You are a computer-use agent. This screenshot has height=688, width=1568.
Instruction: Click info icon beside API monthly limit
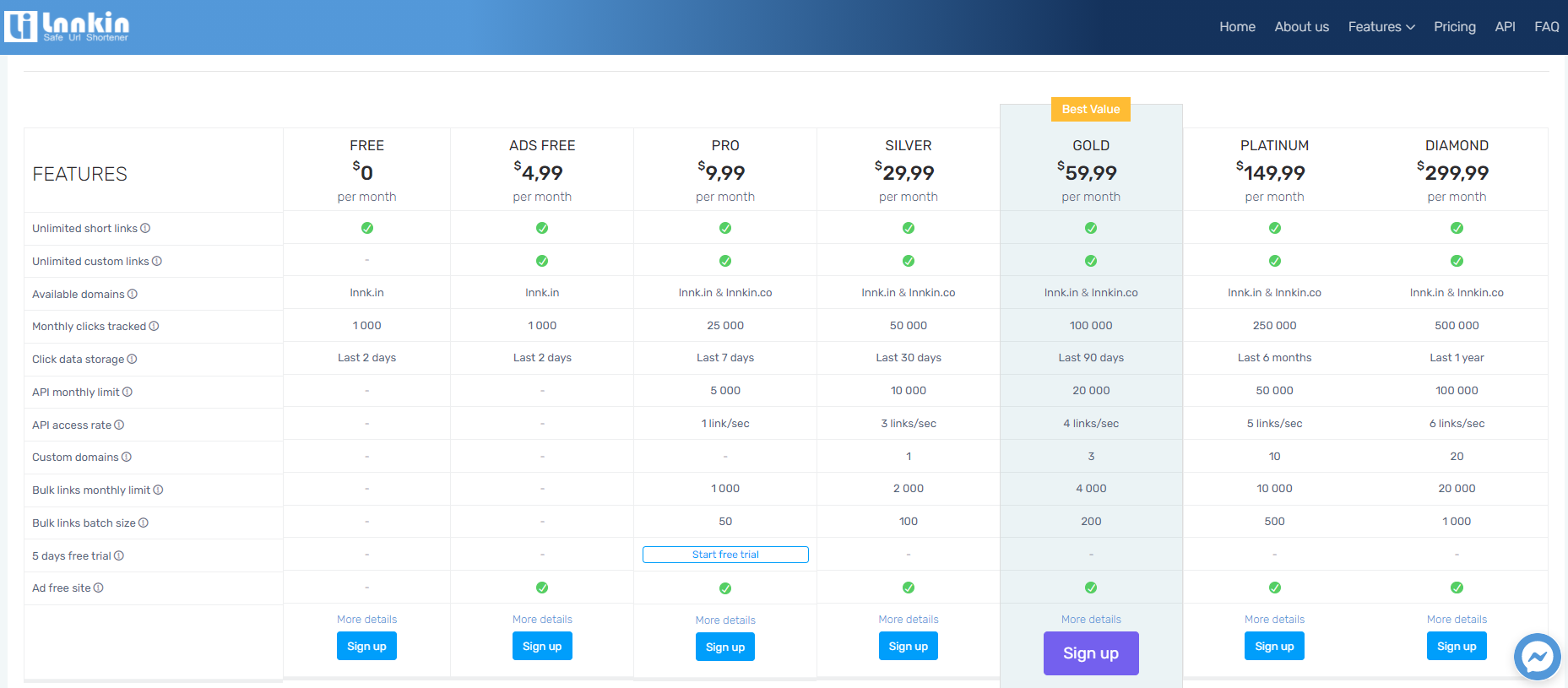[128, 393]
